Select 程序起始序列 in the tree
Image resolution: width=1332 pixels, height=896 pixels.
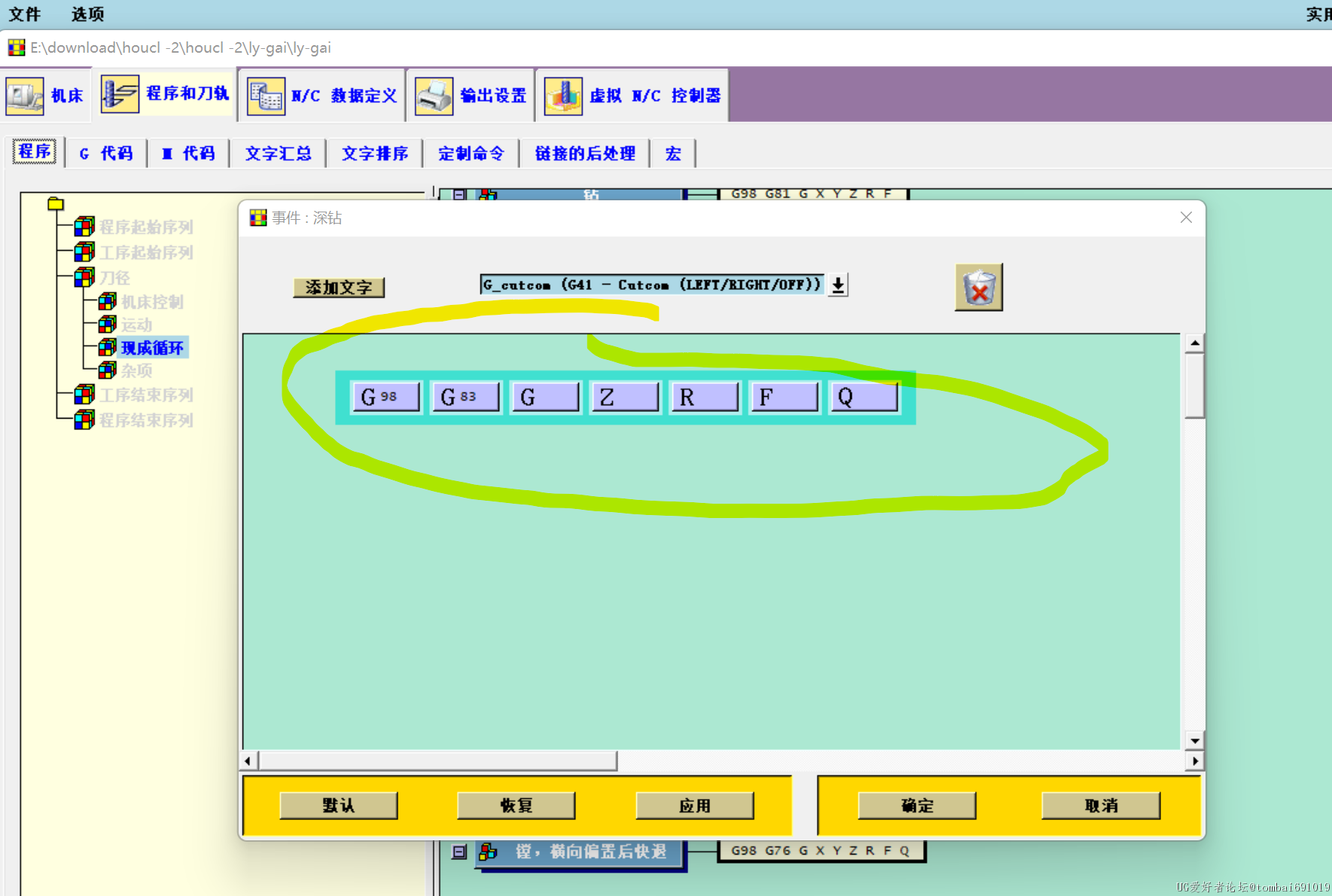[146, 227]
